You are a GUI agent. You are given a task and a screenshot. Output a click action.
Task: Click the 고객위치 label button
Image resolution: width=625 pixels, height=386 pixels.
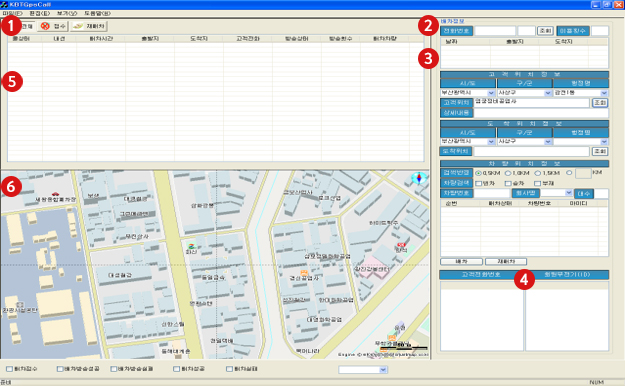[457, 102]
